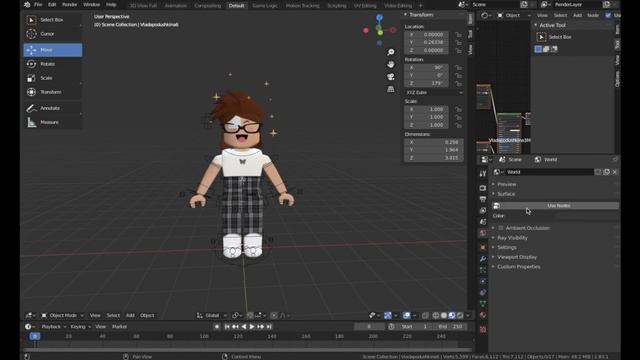640x360 pixels.
Task: Switch to the Default workspace tab
Action: pyautogui.click(x=236, y=6)
